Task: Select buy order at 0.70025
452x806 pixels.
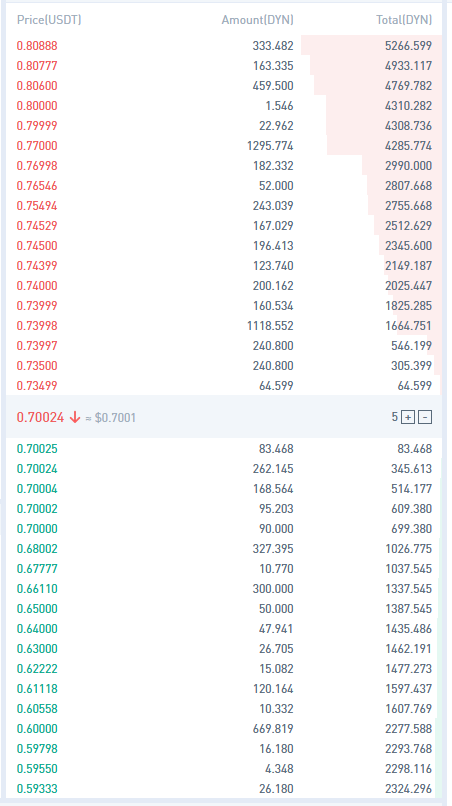Action: 224,449
